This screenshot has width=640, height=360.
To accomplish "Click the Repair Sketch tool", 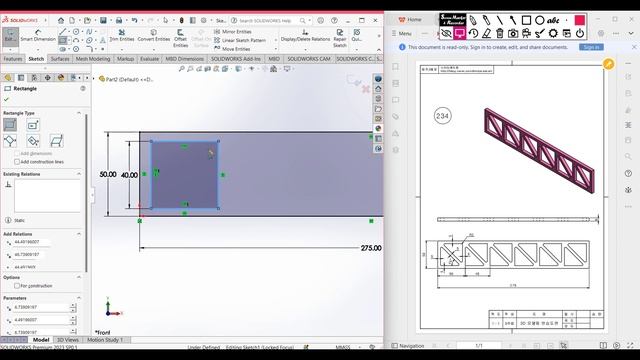I will [x=340, y=38].
